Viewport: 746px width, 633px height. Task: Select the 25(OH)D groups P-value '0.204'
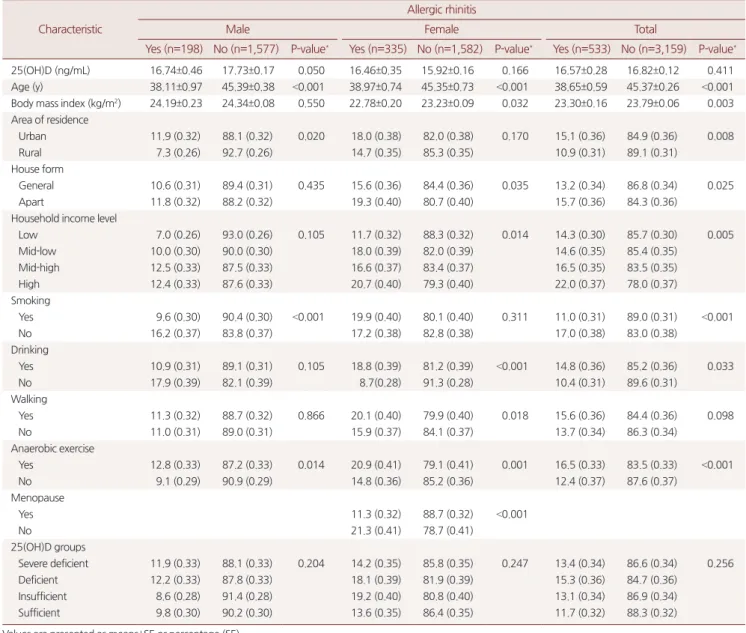click(311, 564)
